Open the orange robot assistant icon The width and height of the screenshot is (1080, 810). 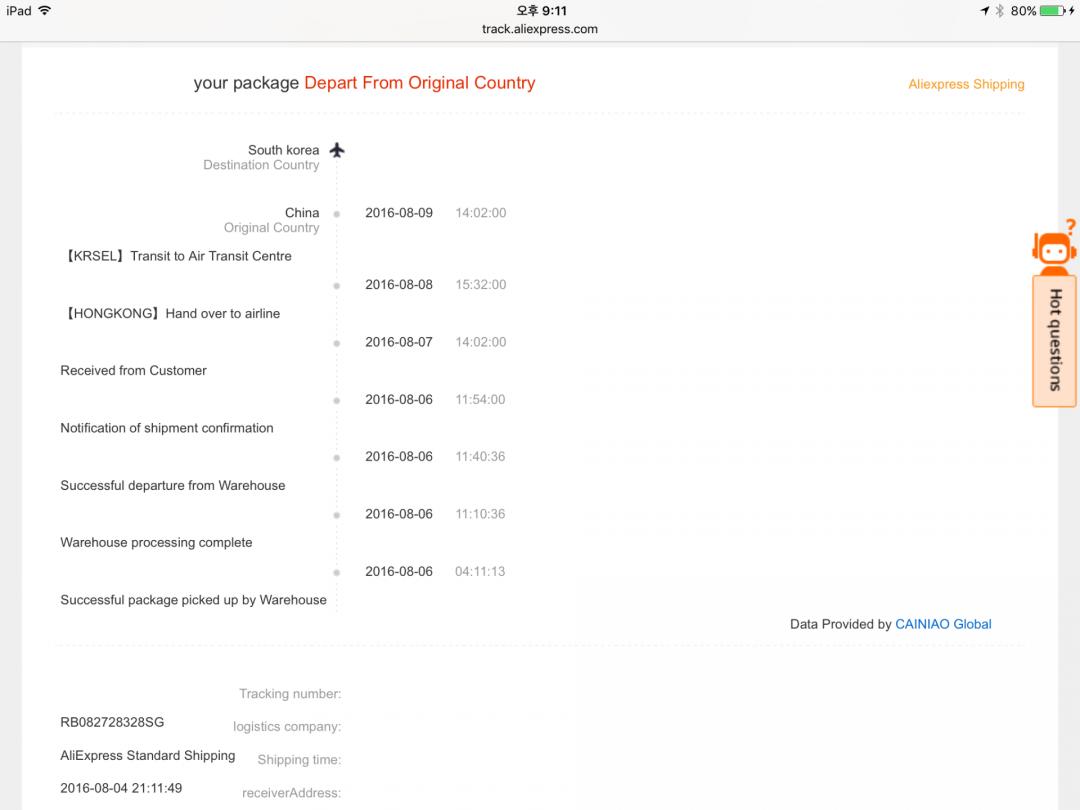pyautogui.click(x=1054, y=247)
